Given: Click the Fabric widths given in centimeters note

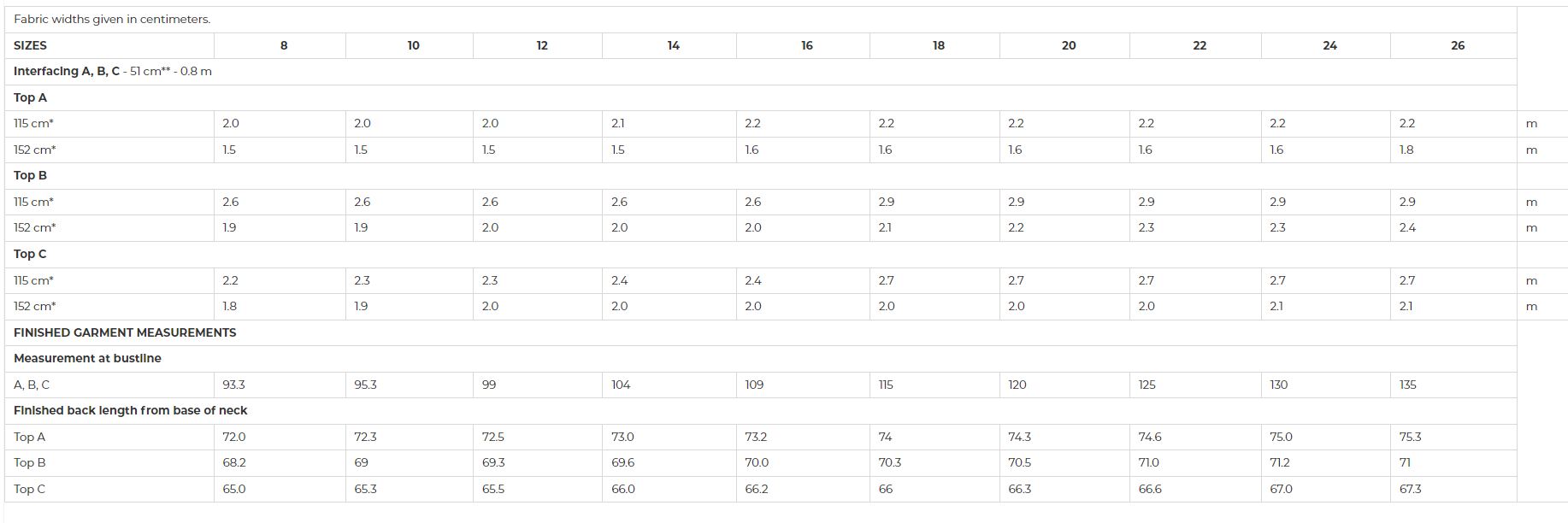Looking at the screenshot, I should [x=112, y=19].
